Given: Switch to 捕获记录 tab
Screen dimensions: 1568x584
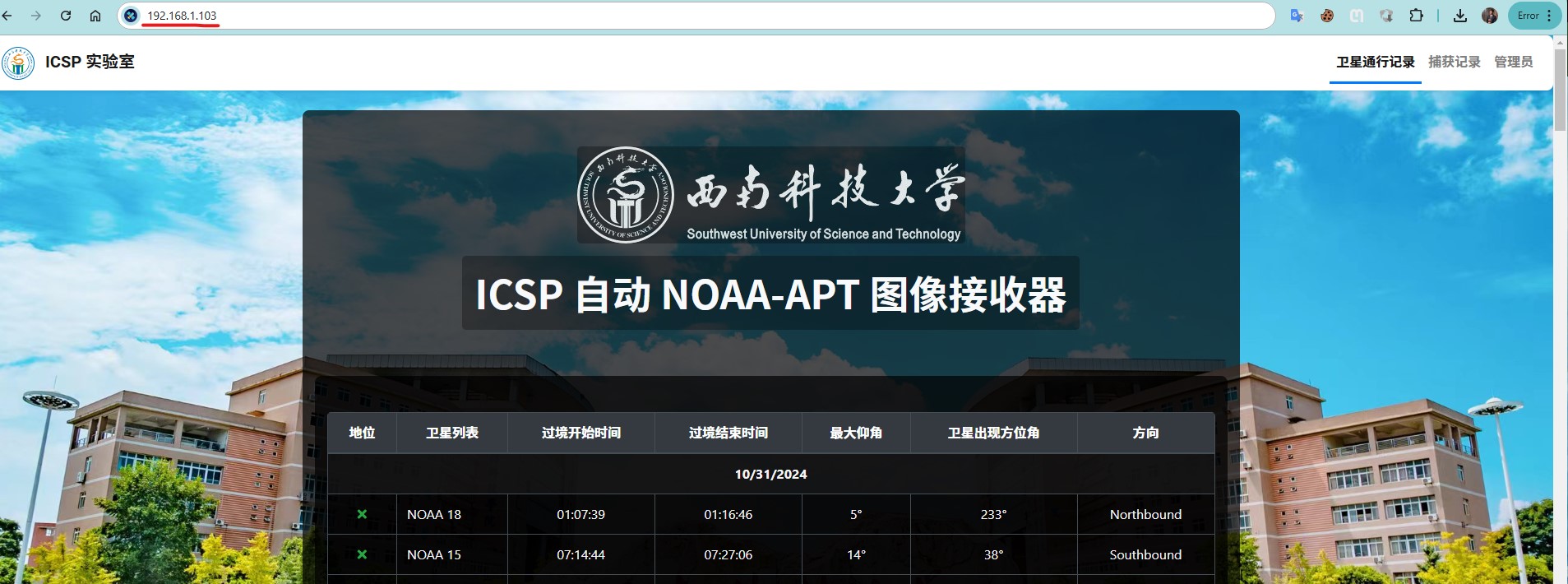Looking at the screenshot, I should pos(1455,62).
